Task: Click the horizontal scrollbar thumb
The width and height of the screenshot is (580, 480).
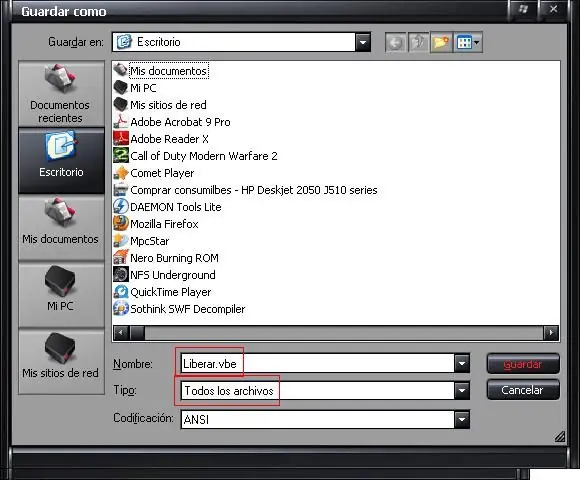Action: (137, 333)
